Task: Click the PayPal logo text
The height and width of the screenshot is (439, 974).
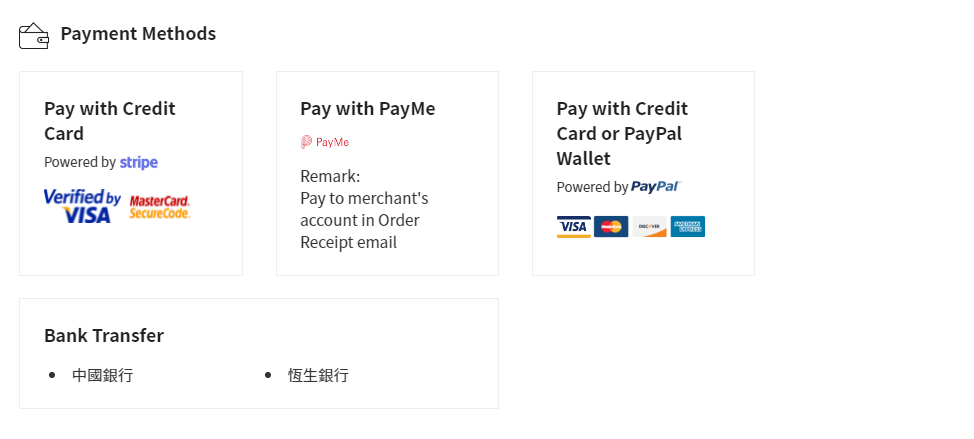Action: [x=656, y=187]
